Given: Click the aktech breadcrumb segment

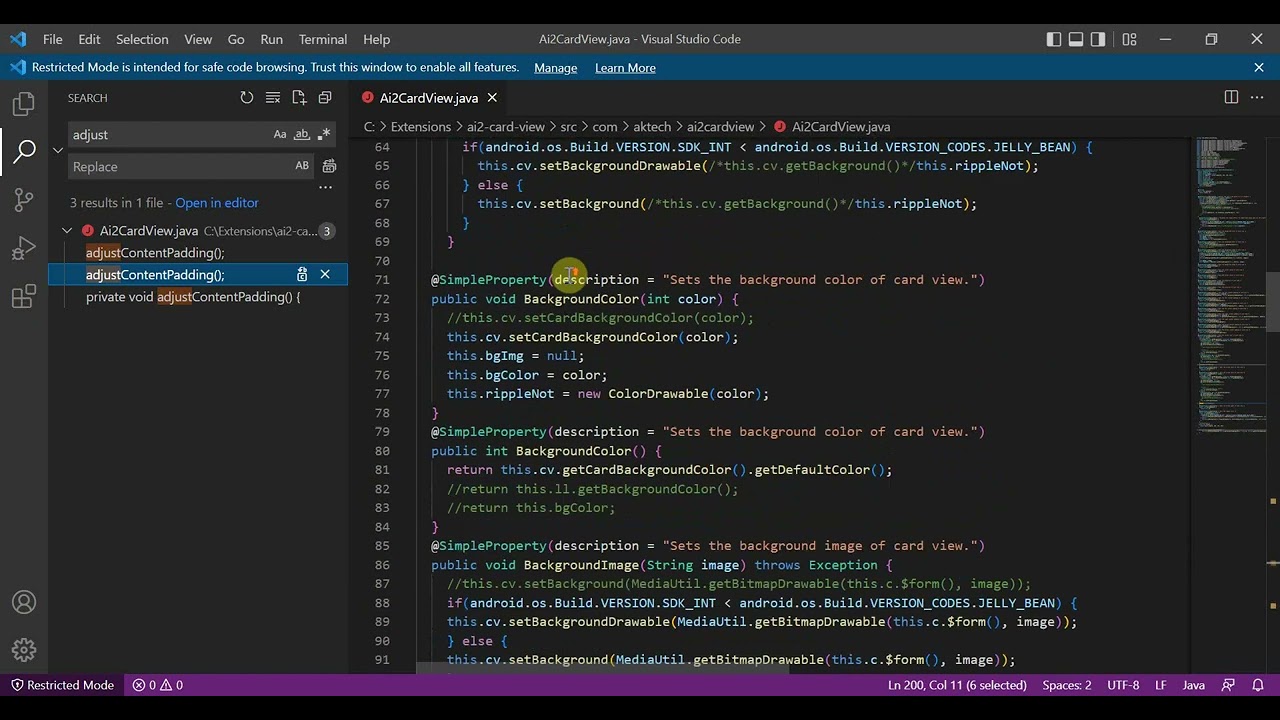Looking at the screenshot, I should (652, 127).
